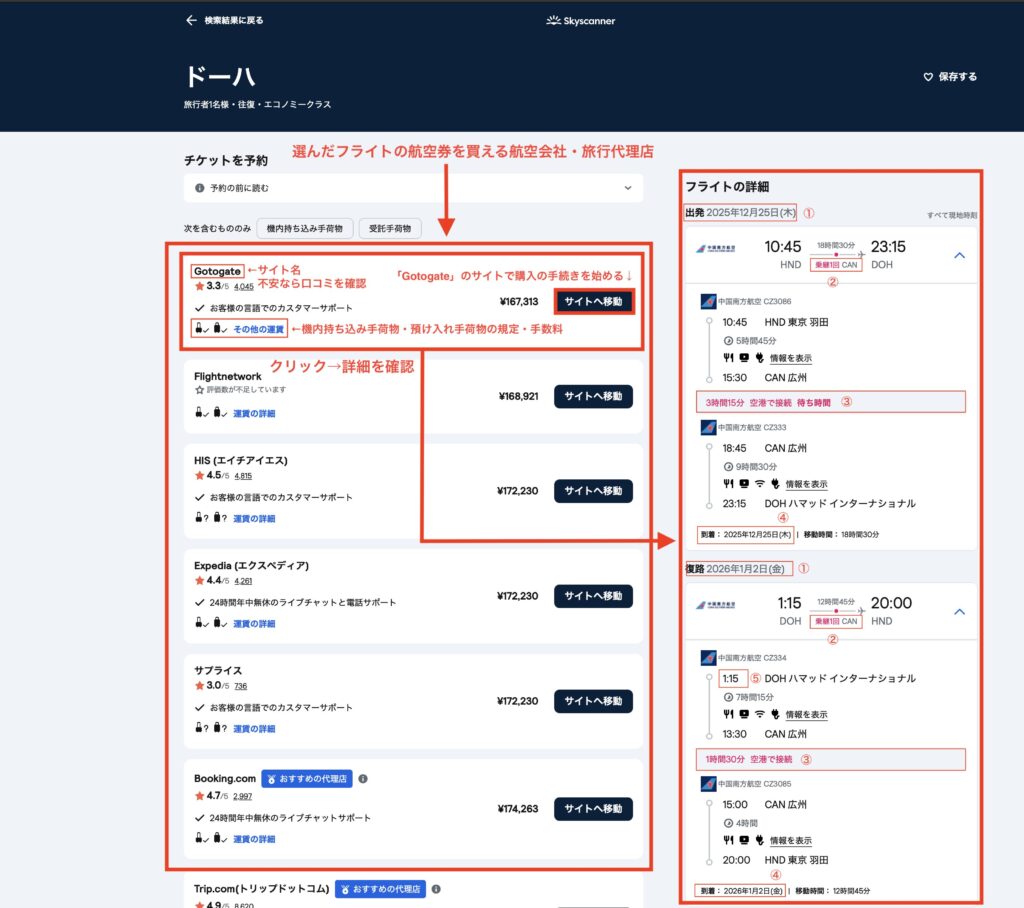Toggle 受託手荷物 filter
The image size is (1024, 908).
(x=390, y=229)
